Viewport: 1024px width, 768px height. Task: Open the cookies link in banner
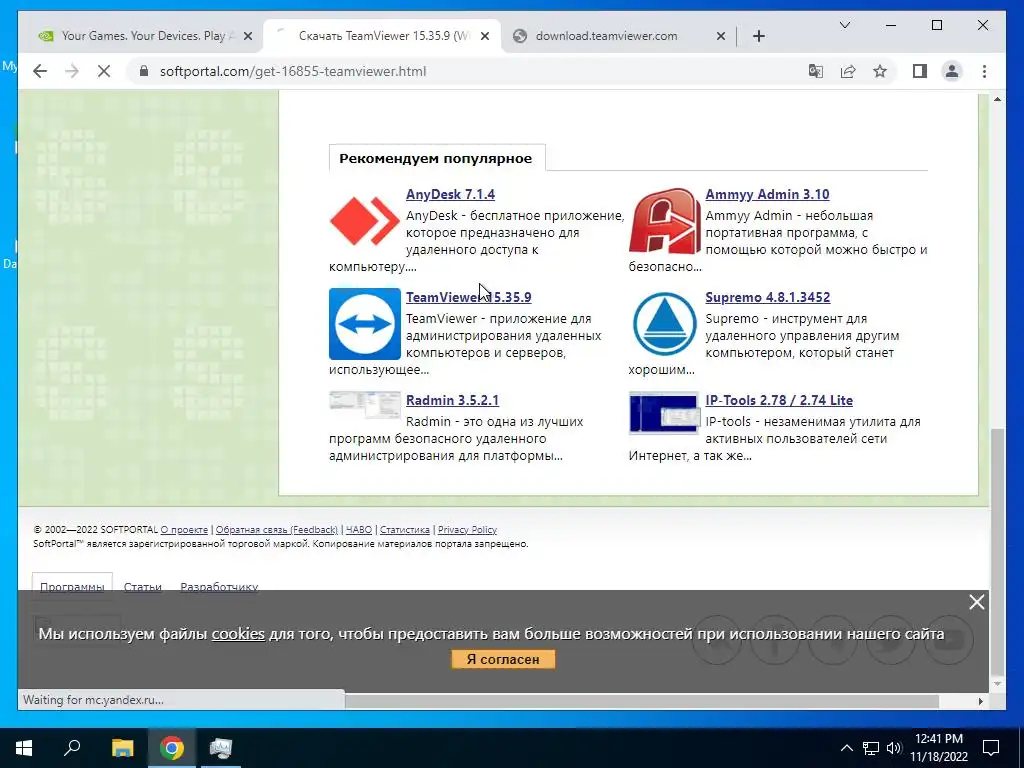238,633
